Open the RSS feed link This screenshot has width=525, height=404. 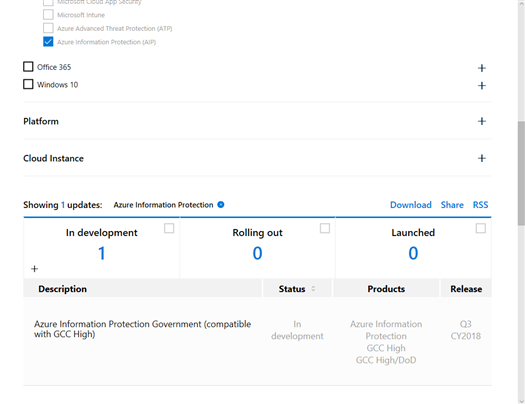coord(480,205)
